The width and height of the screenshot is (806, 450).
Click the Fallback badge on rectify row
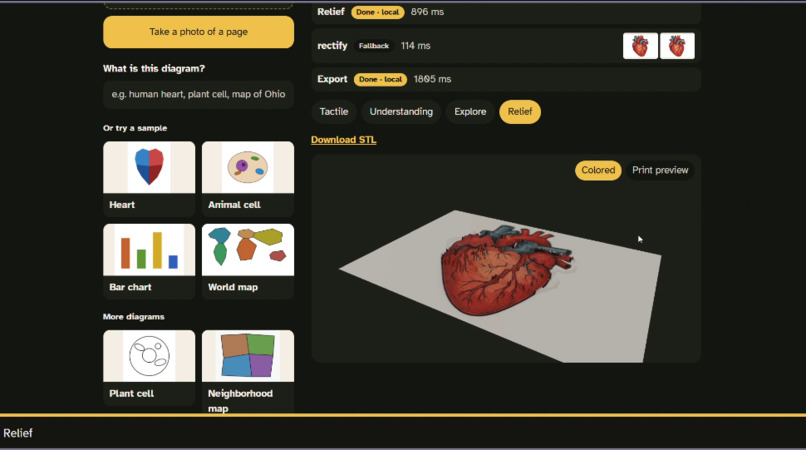click(374, 46)
